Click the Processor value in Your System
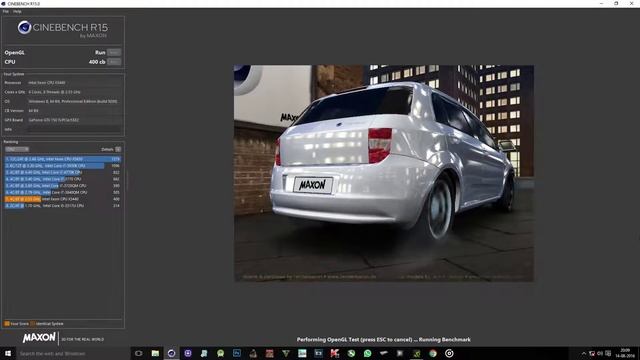 pyautogui.click(x=47, y=82)
